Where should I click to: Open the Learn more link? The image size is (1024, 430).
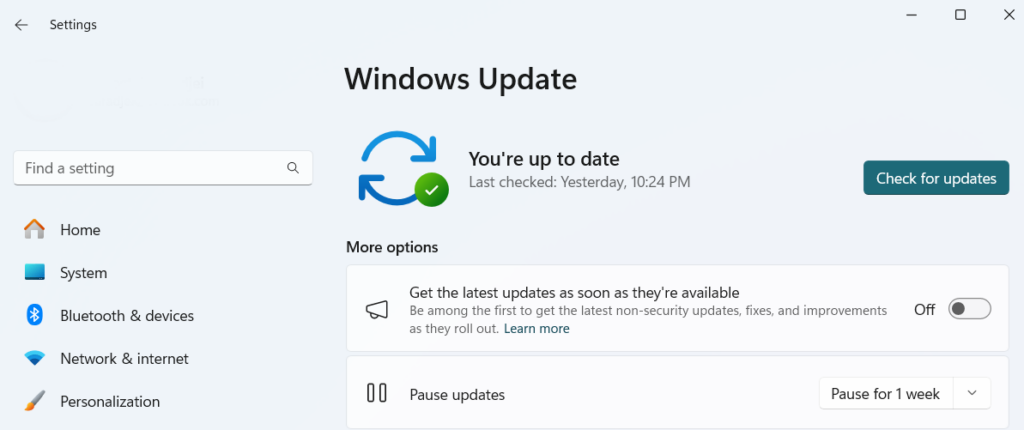pos(537,329)
